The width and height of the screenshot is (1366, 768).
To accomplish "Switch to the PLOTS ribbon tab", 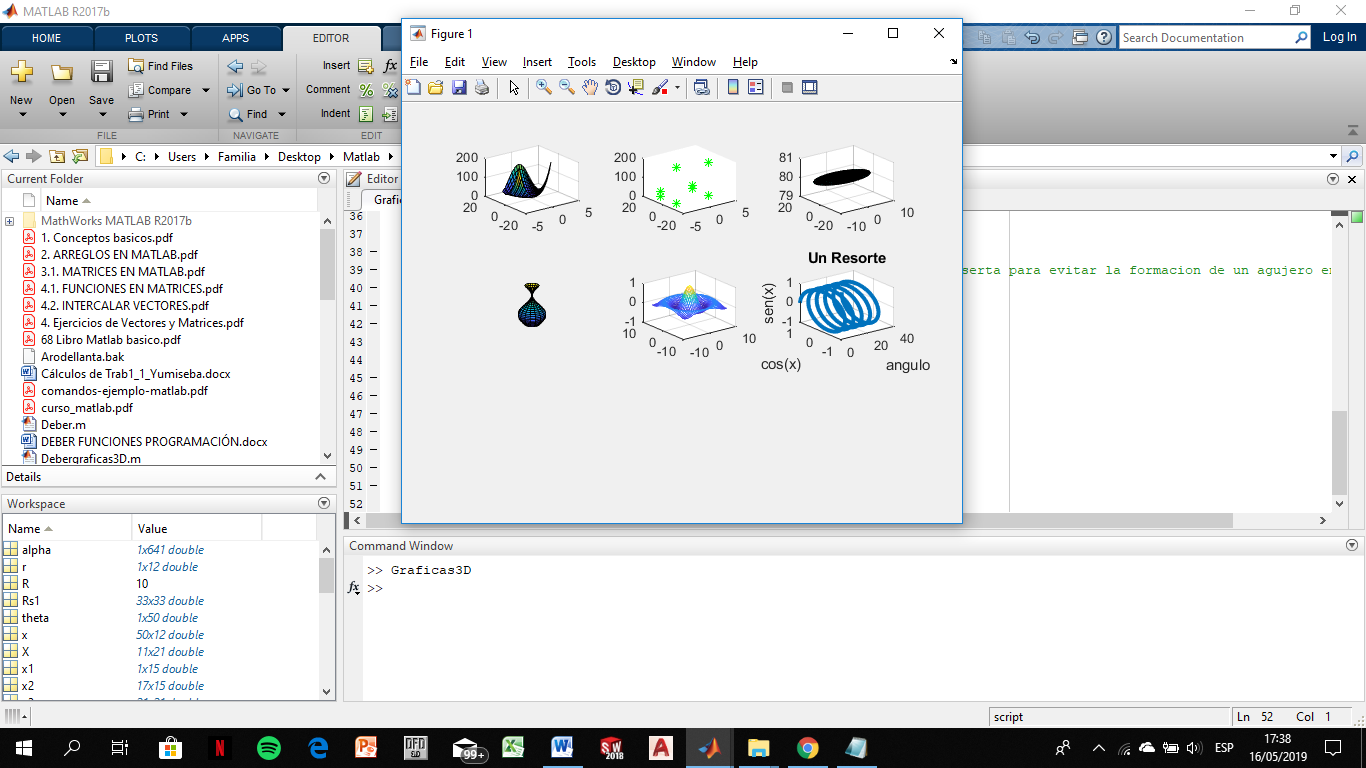I will 141,37.
